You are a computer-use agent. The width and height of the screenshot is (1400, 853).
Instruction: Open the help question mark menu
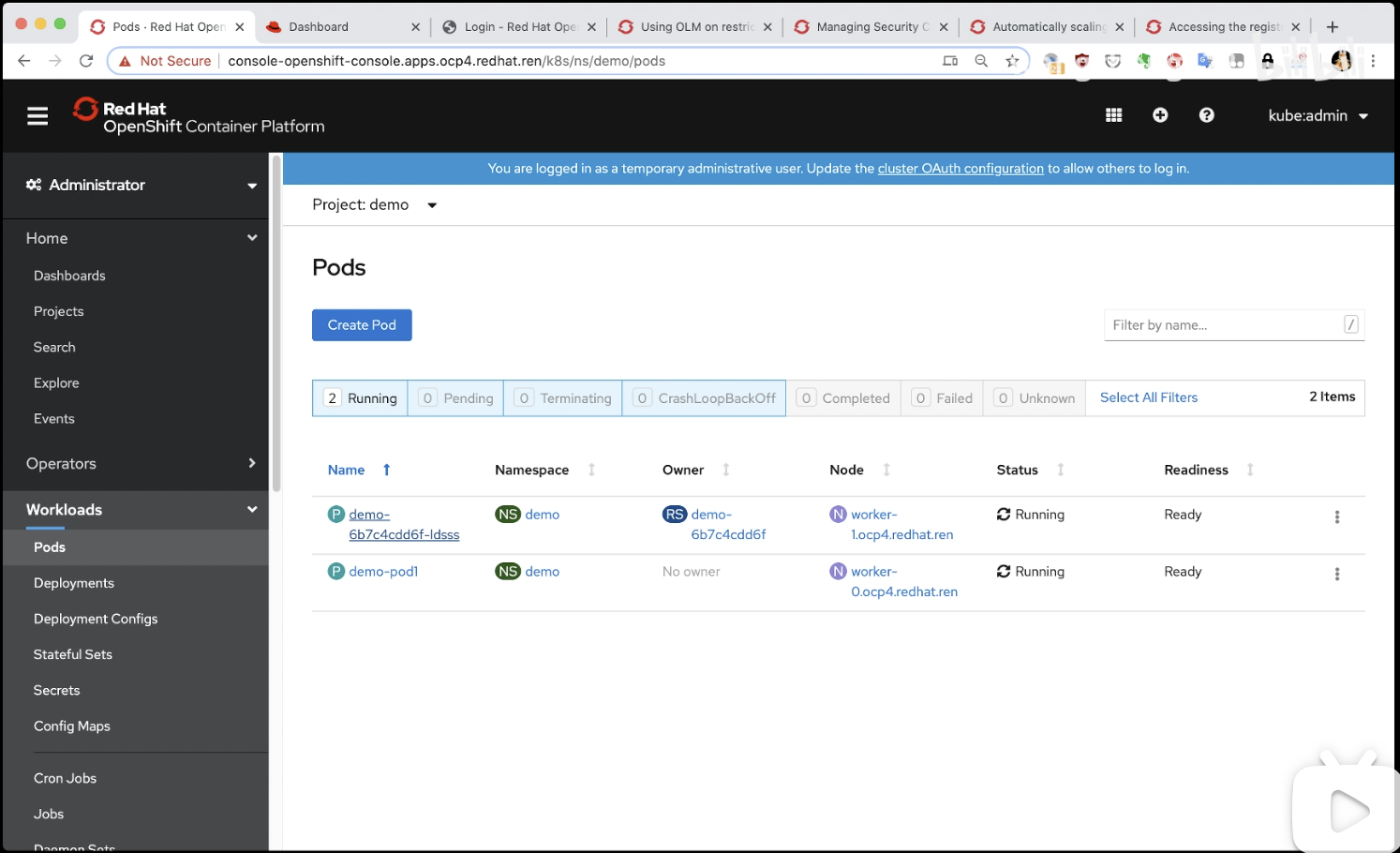click(x=1207, y=115)
